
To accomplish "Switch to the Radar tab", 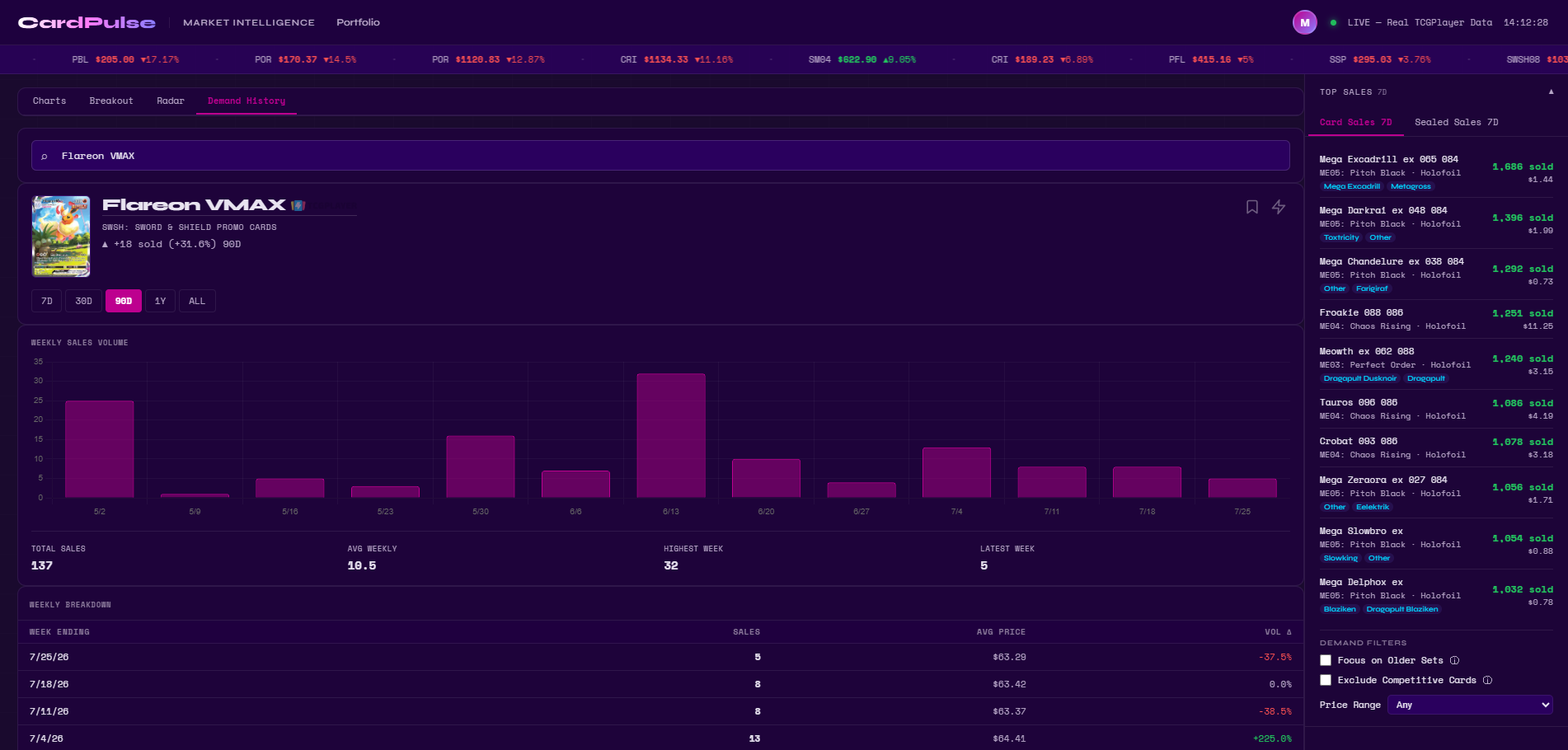I will (x=171, y=101).
